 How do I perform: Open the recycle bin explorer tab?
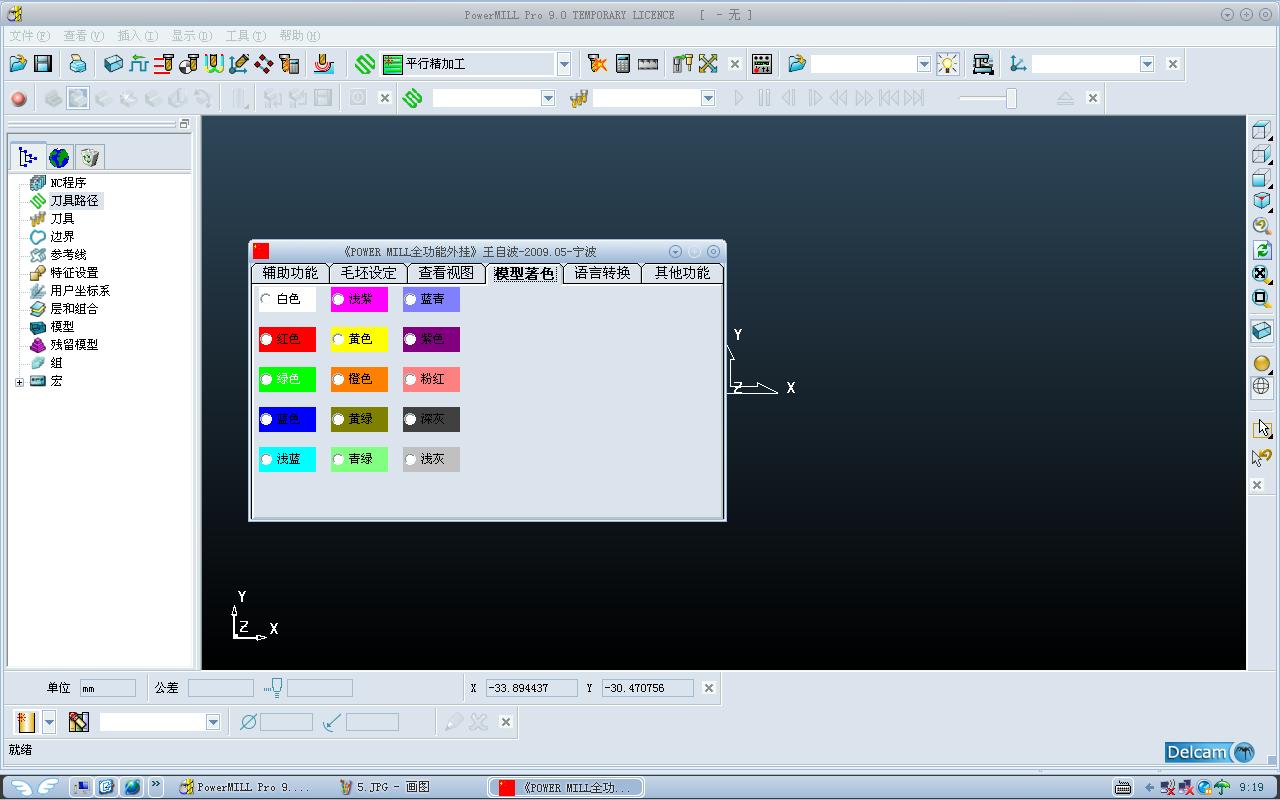(x=90, y=157)
